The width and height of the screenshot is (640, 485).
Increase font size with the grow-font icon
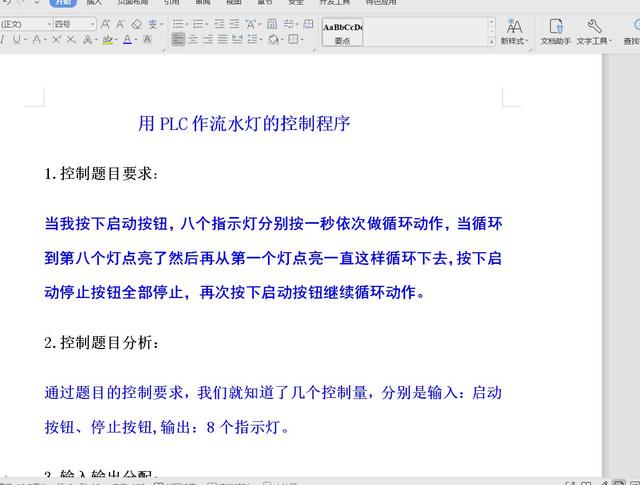[105, 24]
